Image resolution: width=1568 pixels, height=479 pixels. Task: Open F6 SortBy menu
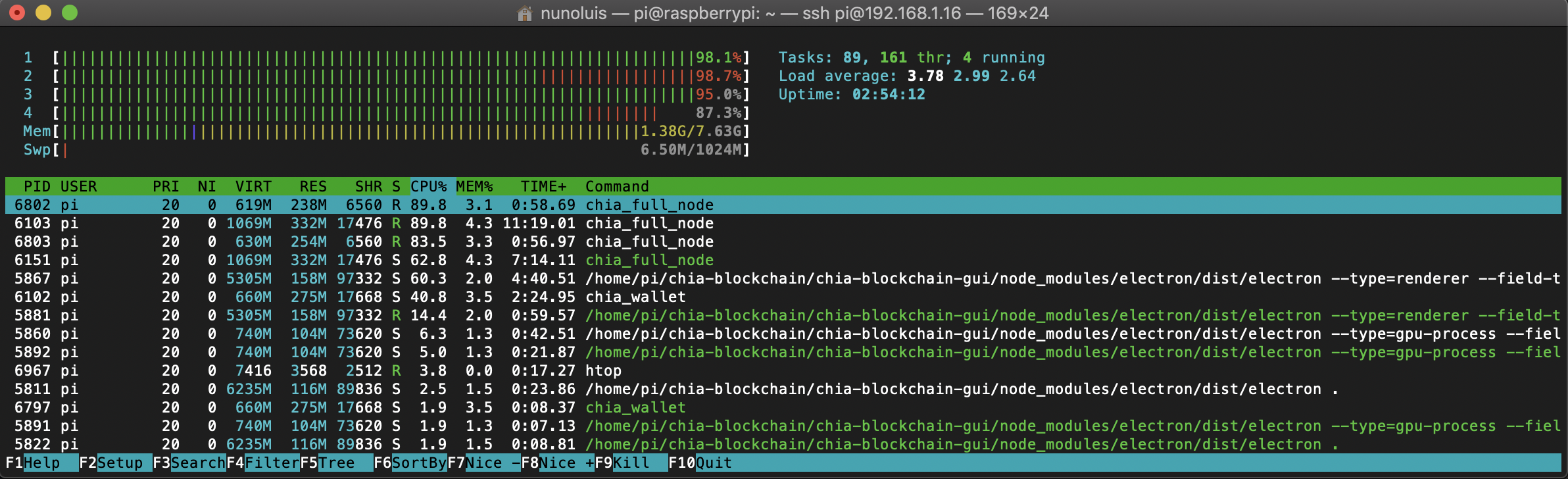click(410, 463)
